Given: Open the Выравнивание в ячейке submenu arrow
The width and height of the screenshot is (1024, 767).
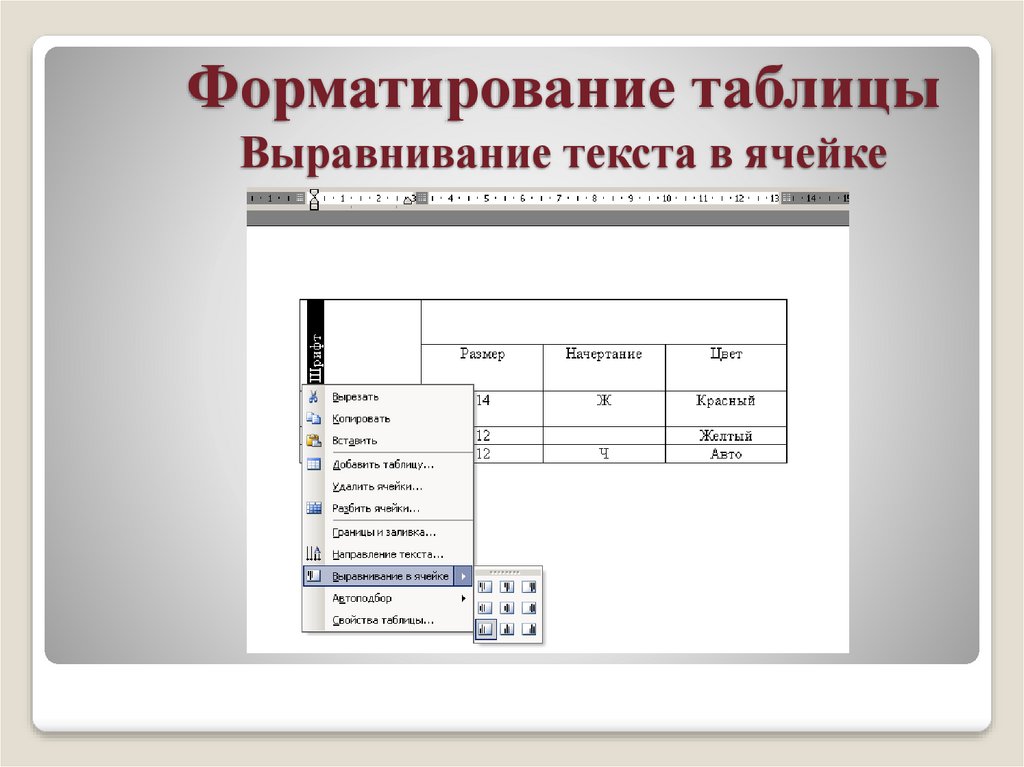Looking at the screenshot, I should point(466,574).
